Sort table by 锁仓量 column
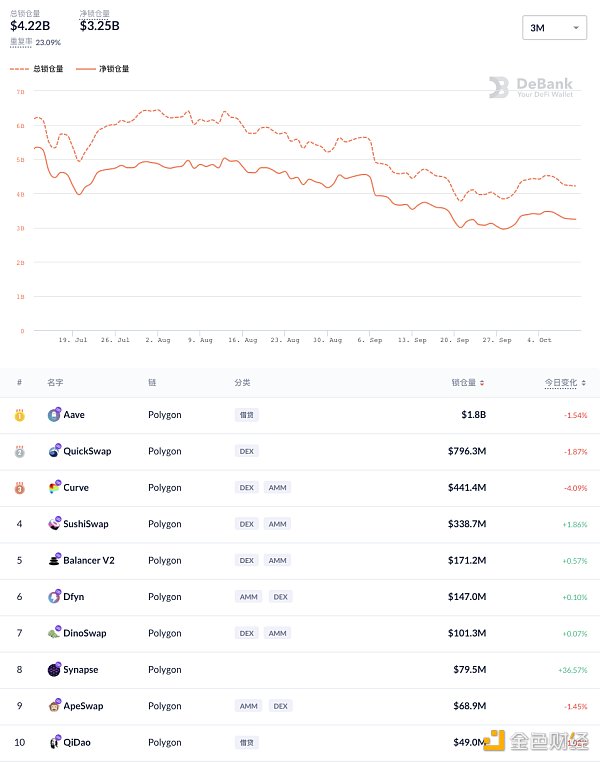This screenshot has height=762, width=600. [468, 382]
